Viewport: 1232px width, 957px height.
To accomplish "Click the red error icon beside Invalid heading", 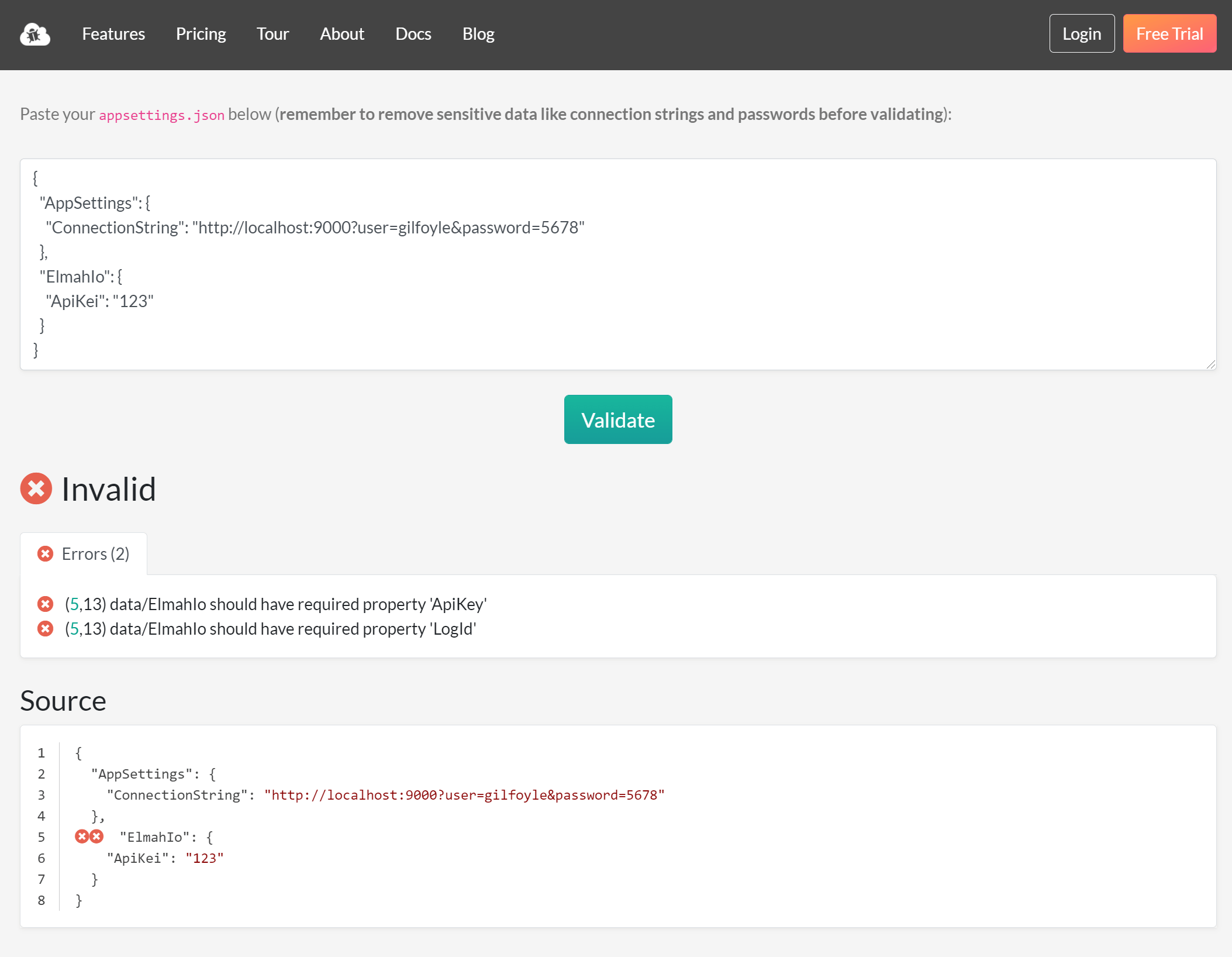I will [36, 489].
